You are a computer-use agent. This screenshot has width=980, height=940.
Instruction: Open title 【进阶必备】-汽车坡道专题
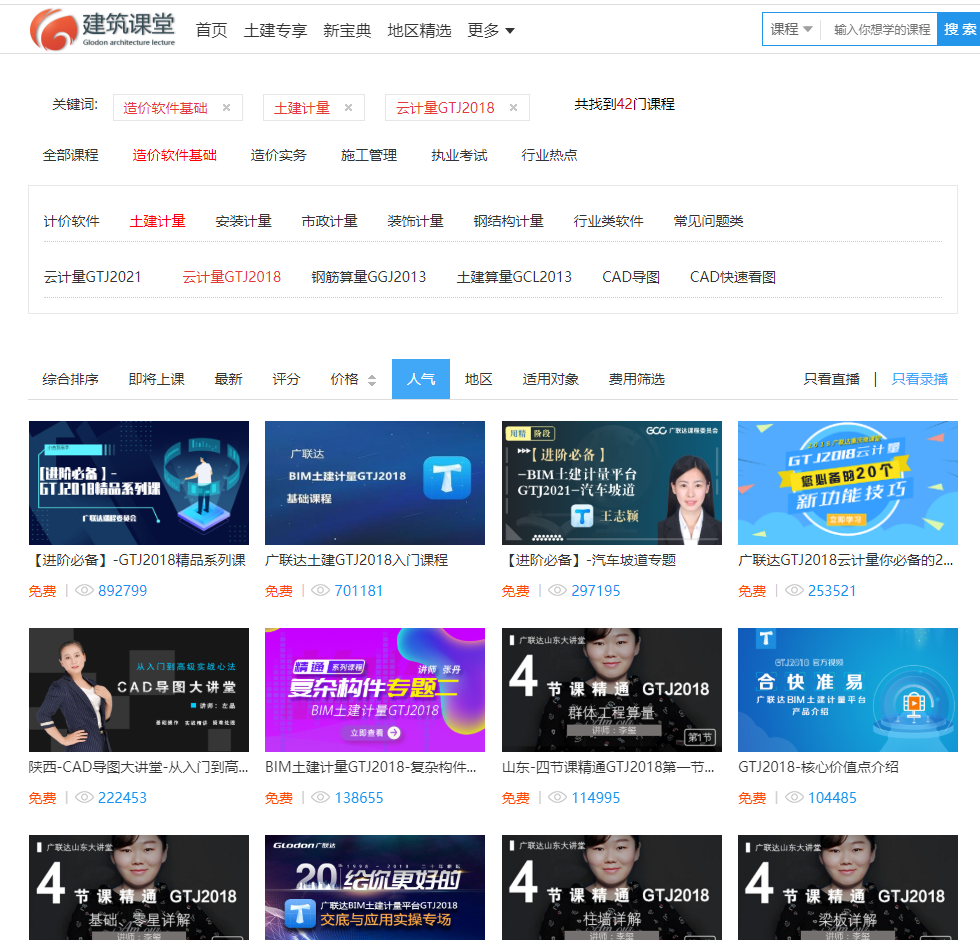coord(589,560)
